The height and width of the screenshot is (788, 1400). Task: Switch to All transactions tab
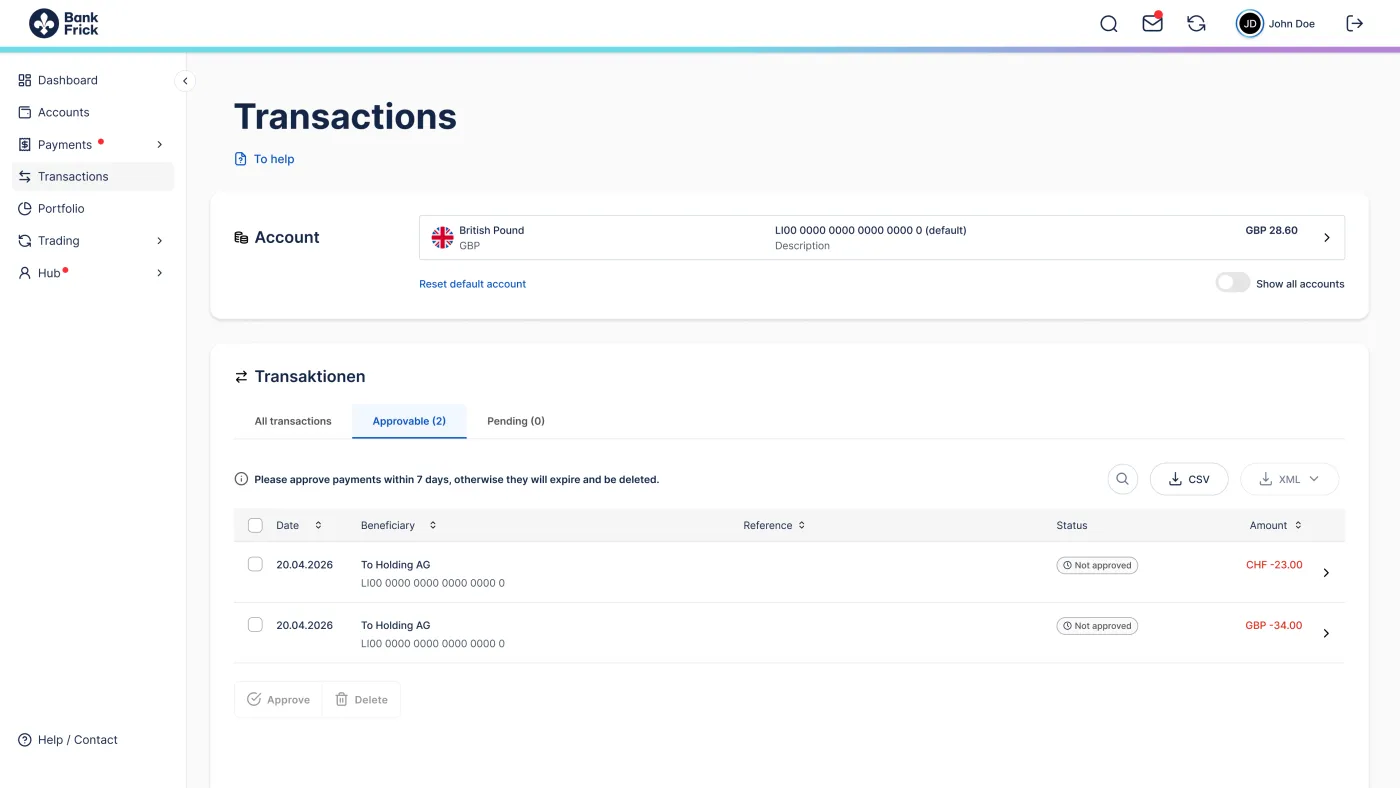tap(293, 421)
